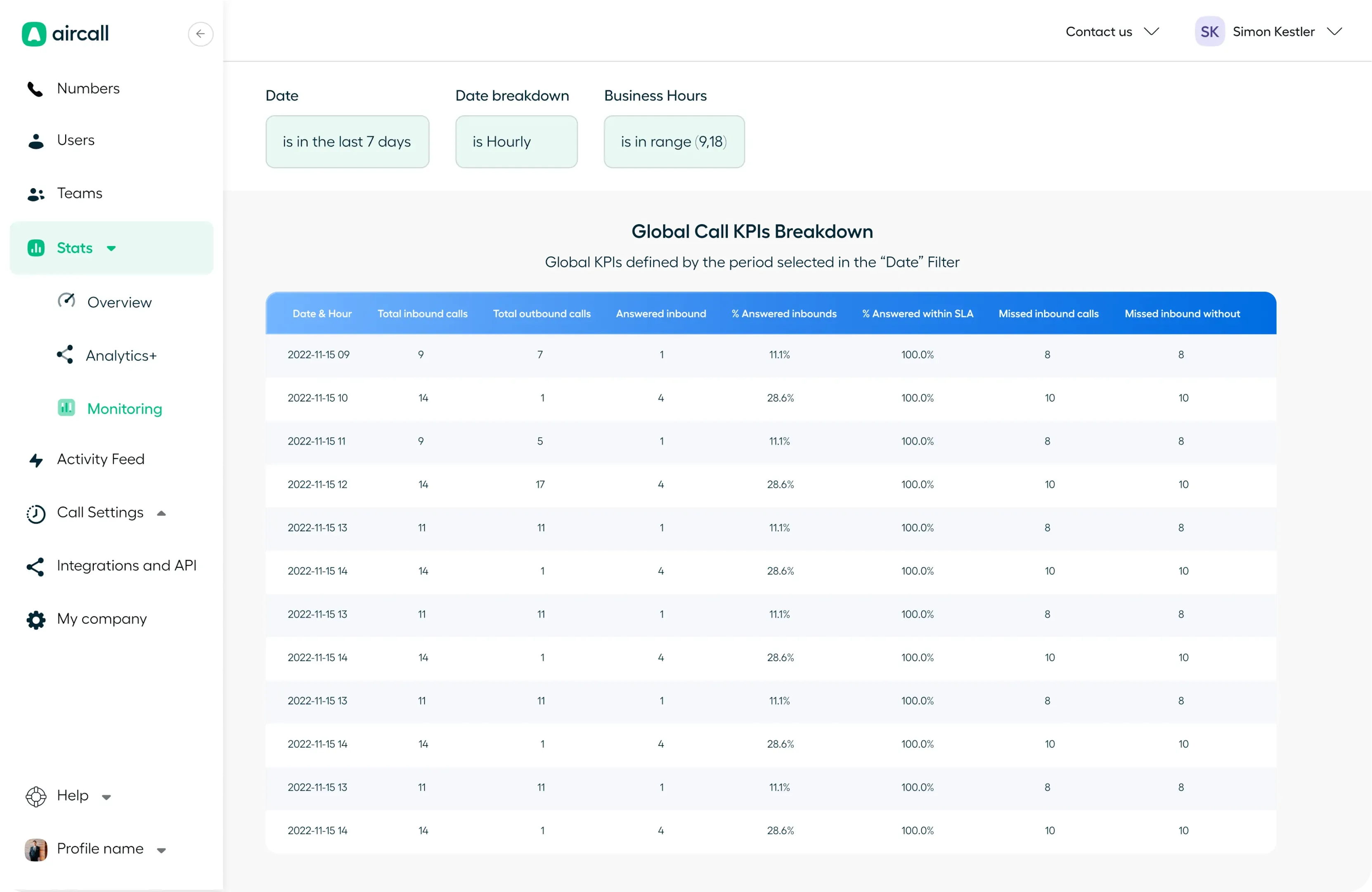Collapse the Call Settings section
The height and width of the screenshot is (892, 1372).
(161, 512)
